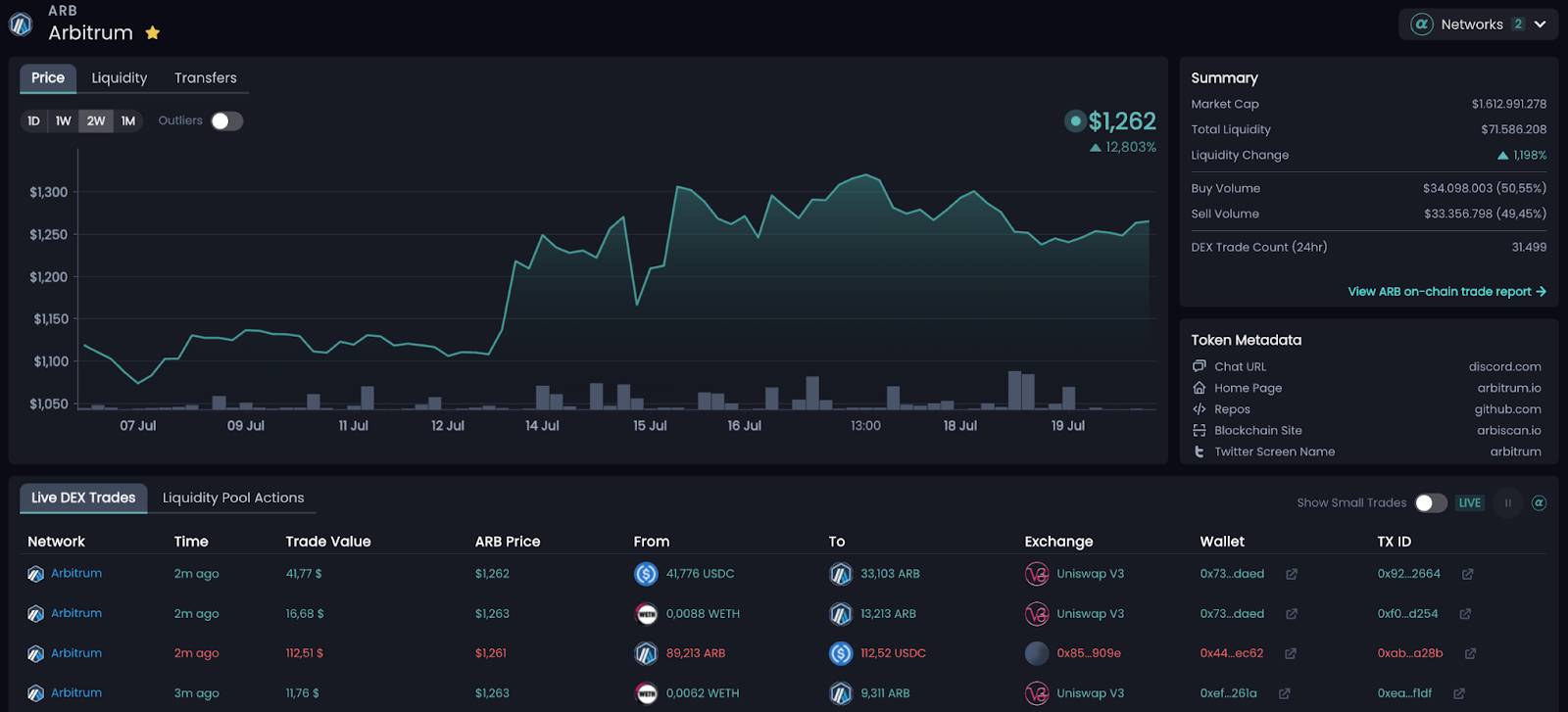
Task: Click Uniswap V3 icon in 0x92..2664 row
Action: pos(1037,574)
